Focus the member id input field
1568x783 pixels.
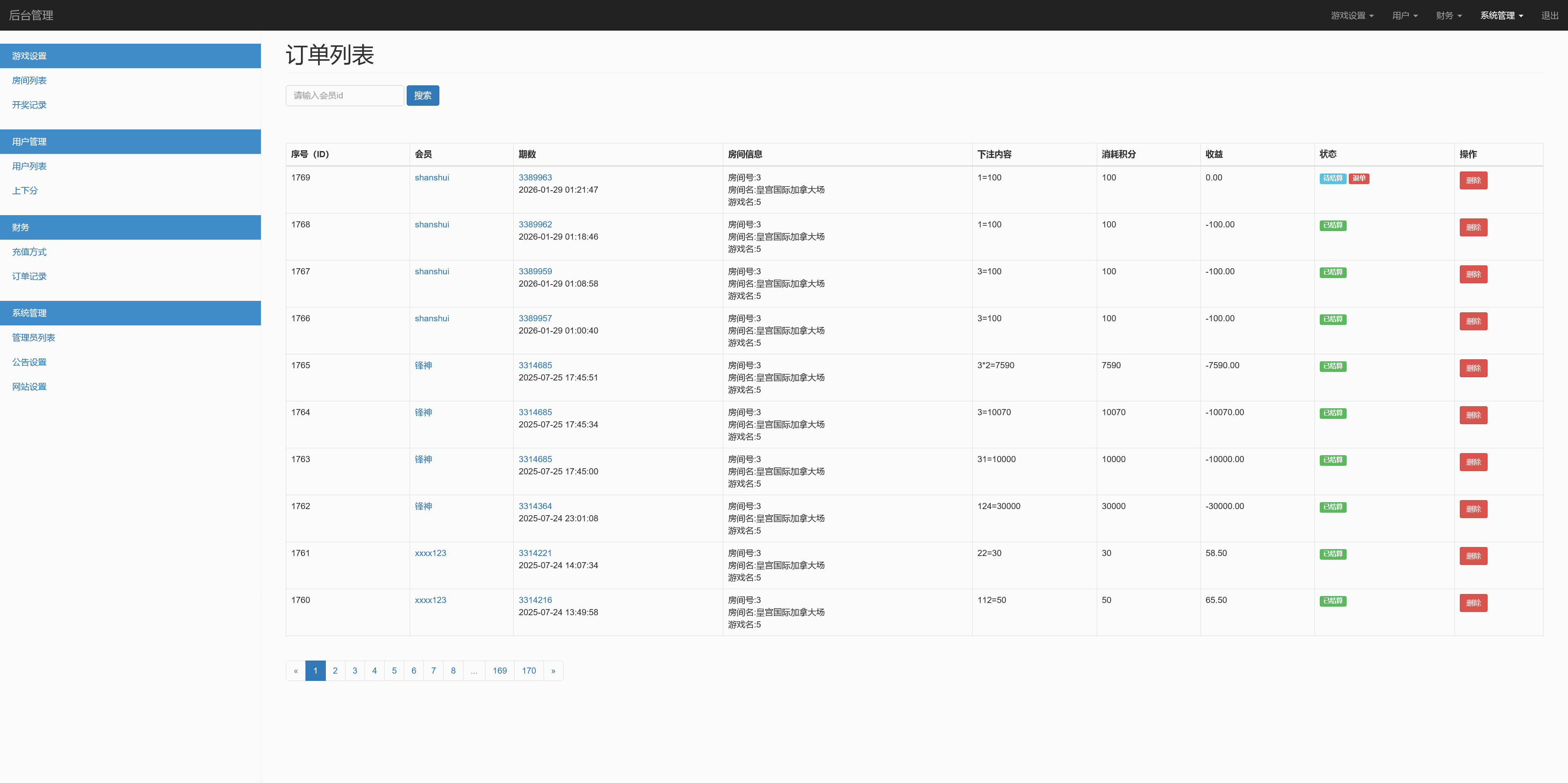tap(345, 96)
